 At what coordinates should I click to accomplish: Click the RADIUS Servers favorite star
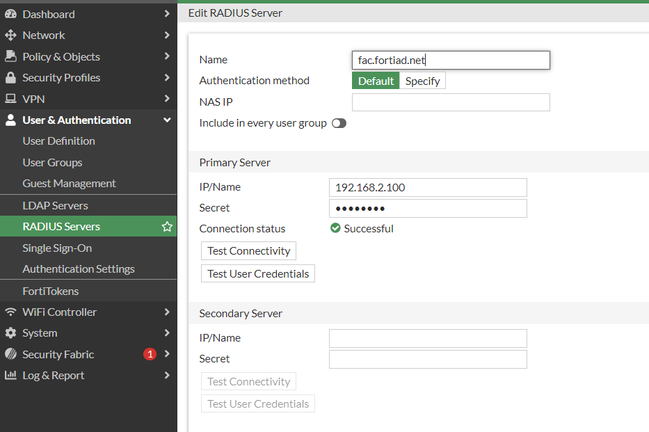[x=167, y=227]
